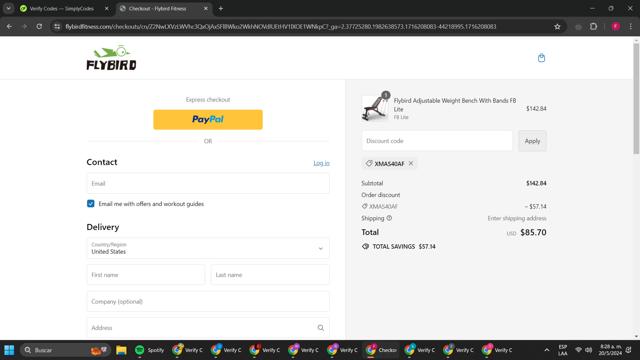Open File Explorer from taskbar
This screenshot has width=640, height=360.
tap(121, 350)
